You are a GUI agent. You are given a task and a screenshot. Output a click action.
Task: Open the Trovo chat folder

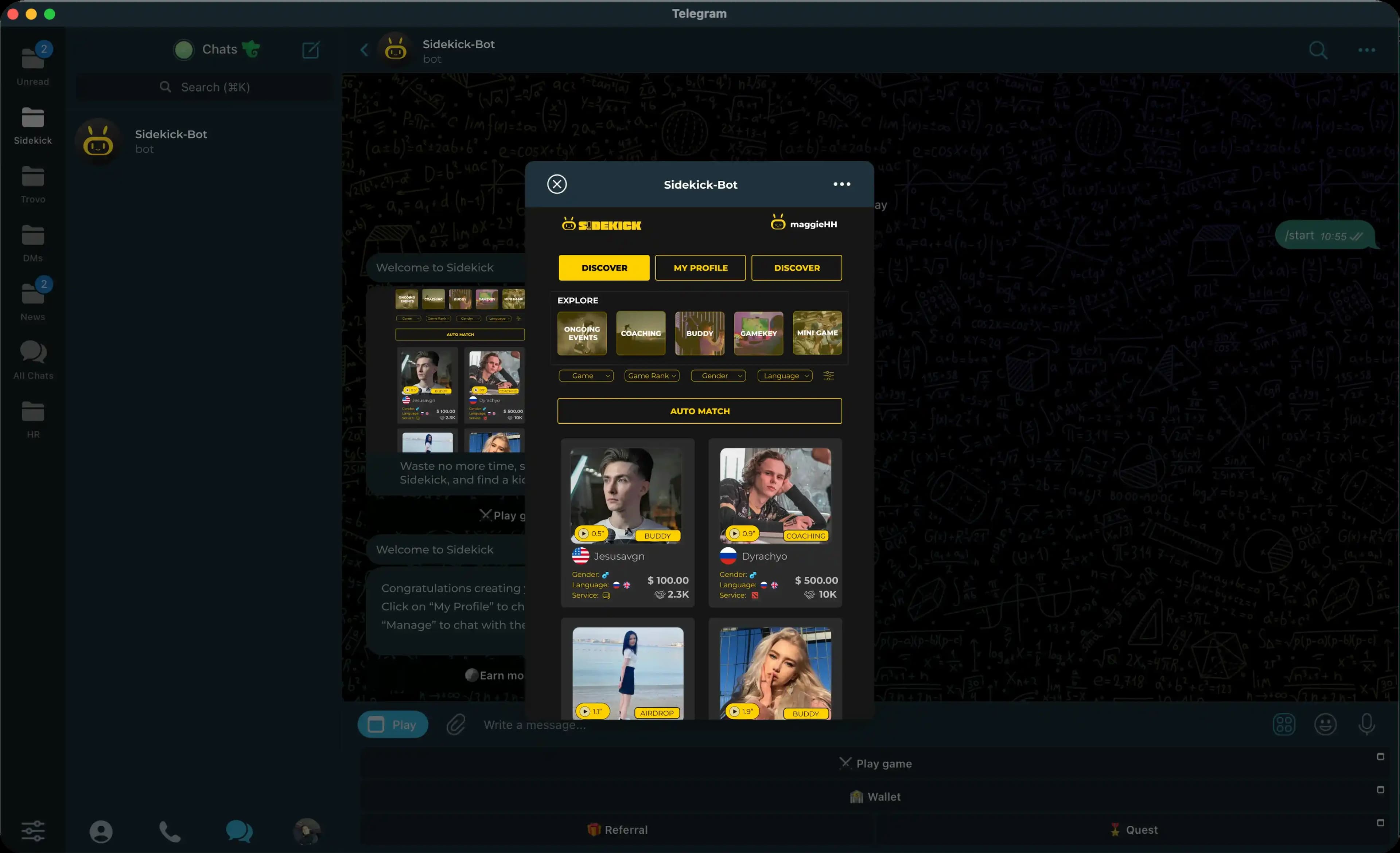[x=33, y=185]
